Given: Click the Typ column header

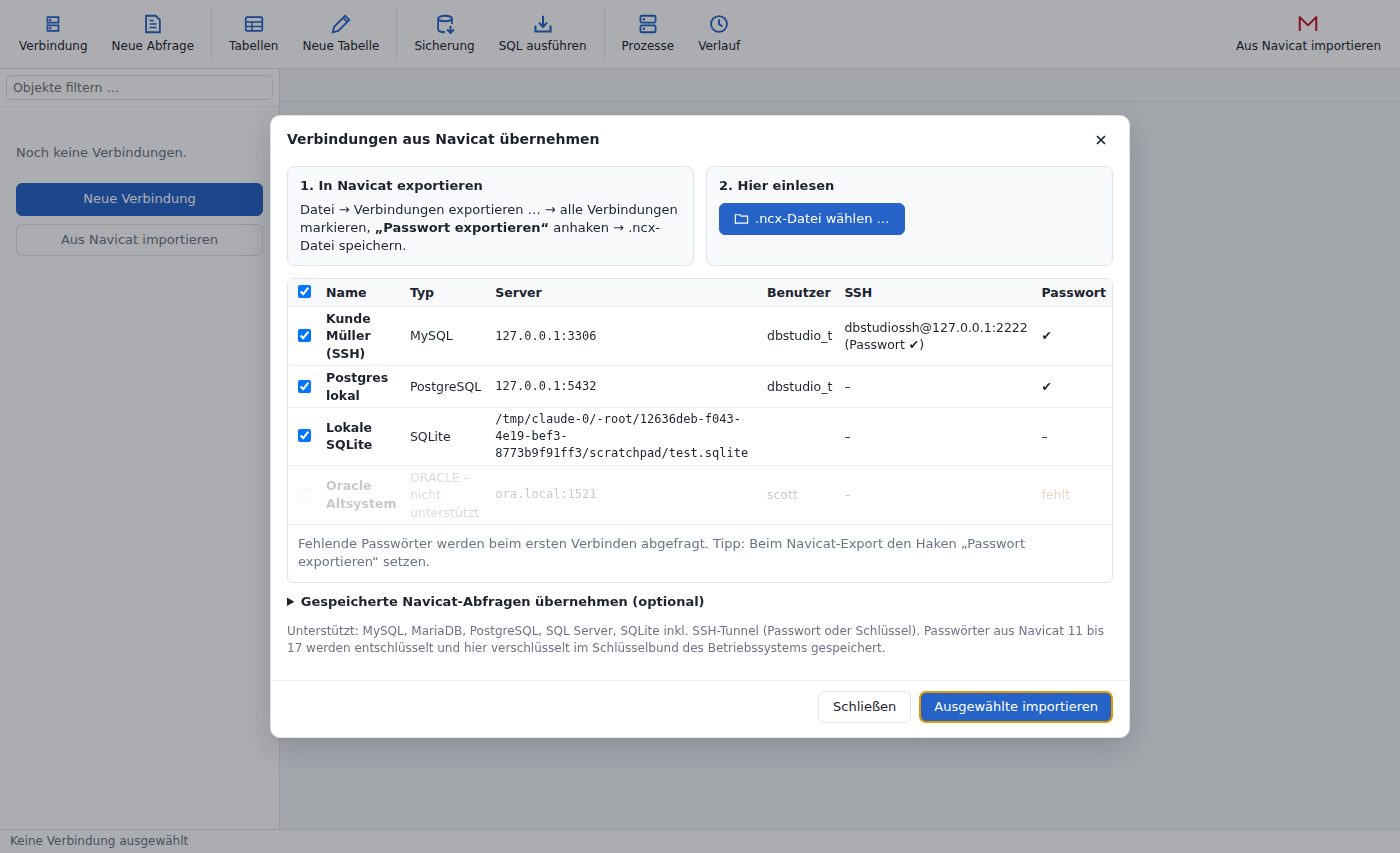Looking at the screenshot, I should [x=422, y=293].
